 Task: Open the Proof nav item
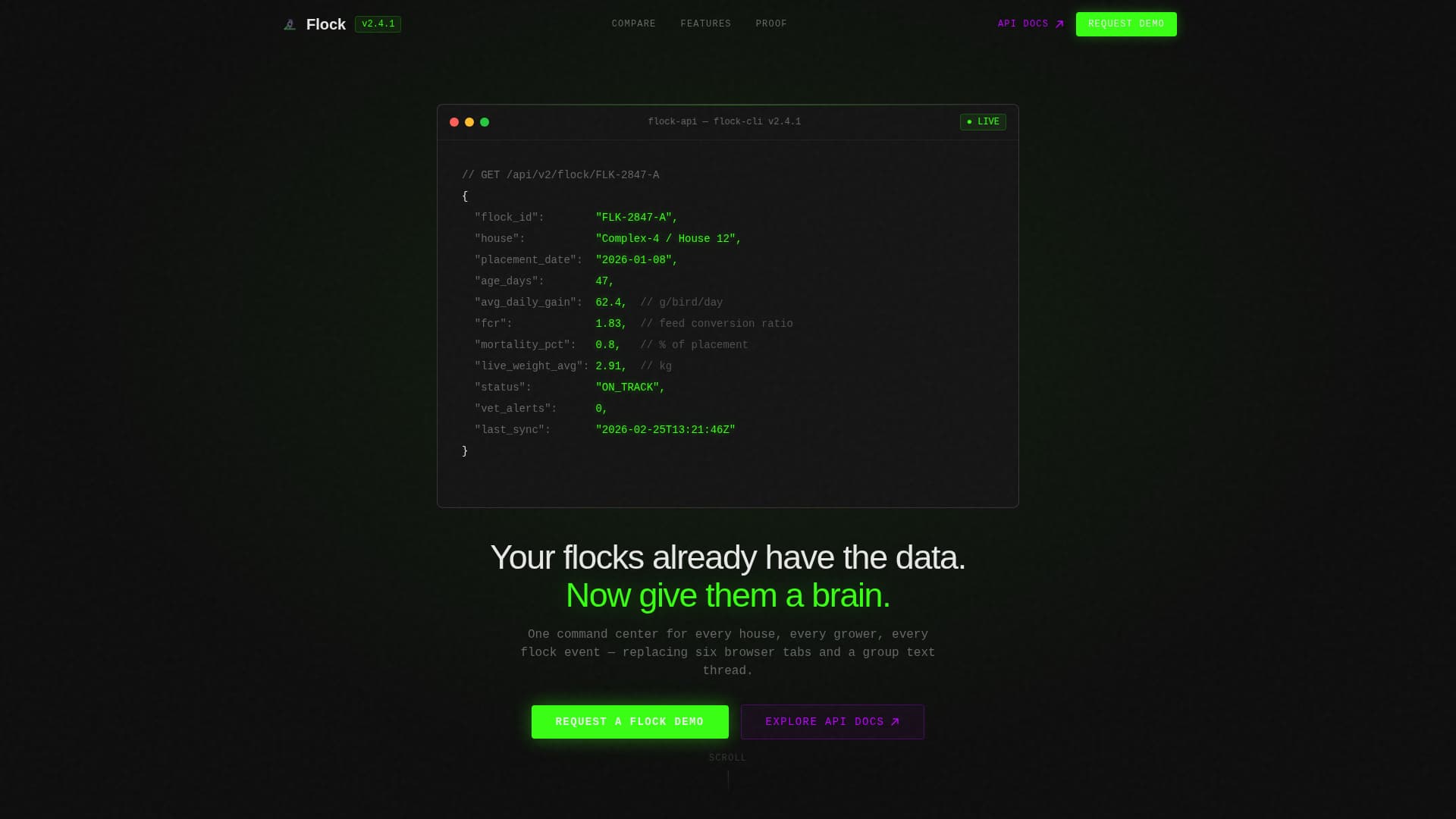(x=771, y=24)
